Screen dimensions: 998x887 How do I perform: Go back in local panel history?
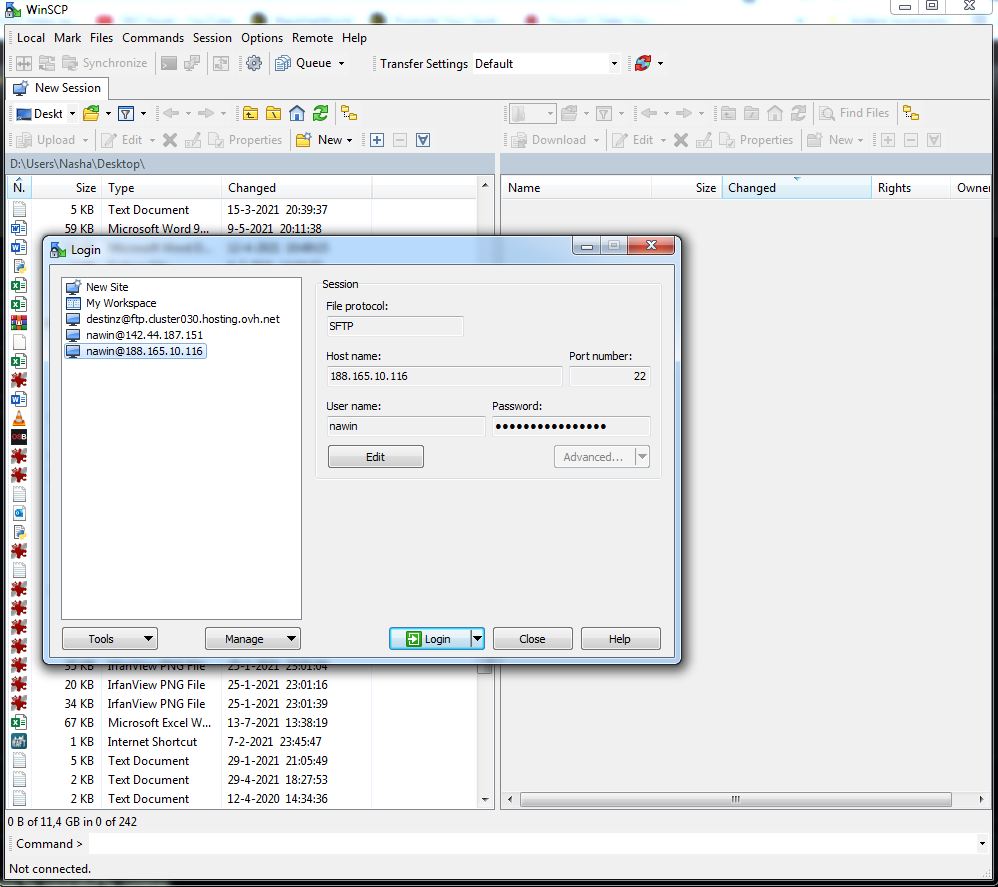[171, 114]
